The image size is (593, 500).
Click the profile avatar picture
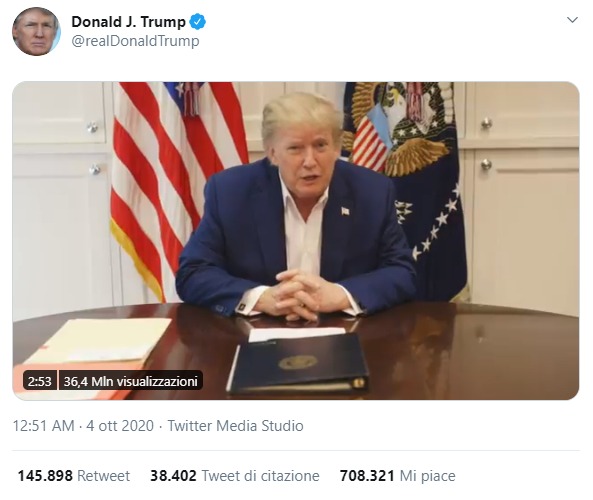click(x=36, y=31)
